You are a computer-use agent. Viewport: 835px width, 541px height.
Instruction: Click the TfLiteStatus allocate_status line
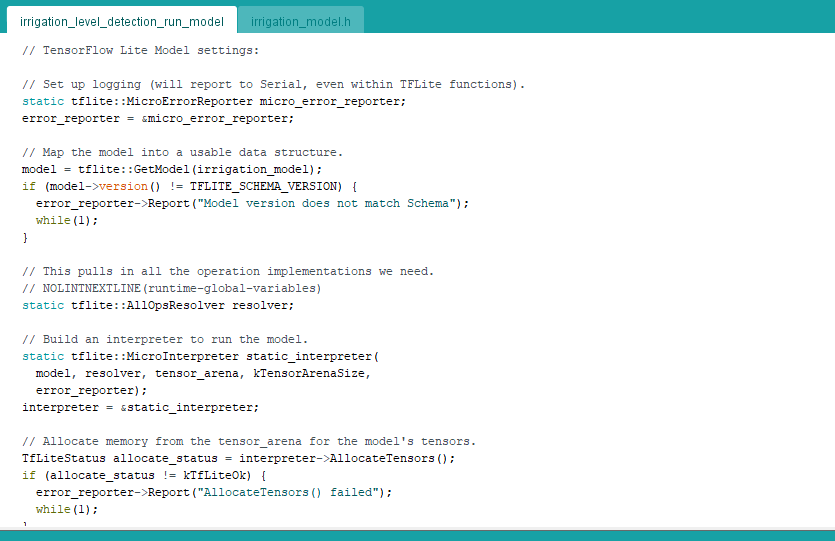pos(238,458)
